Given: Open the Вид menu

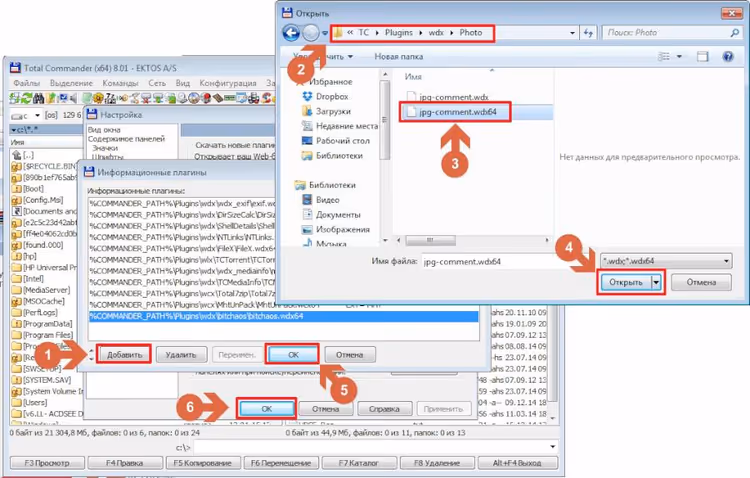Looking at the screenshot, I should point(183,83).
